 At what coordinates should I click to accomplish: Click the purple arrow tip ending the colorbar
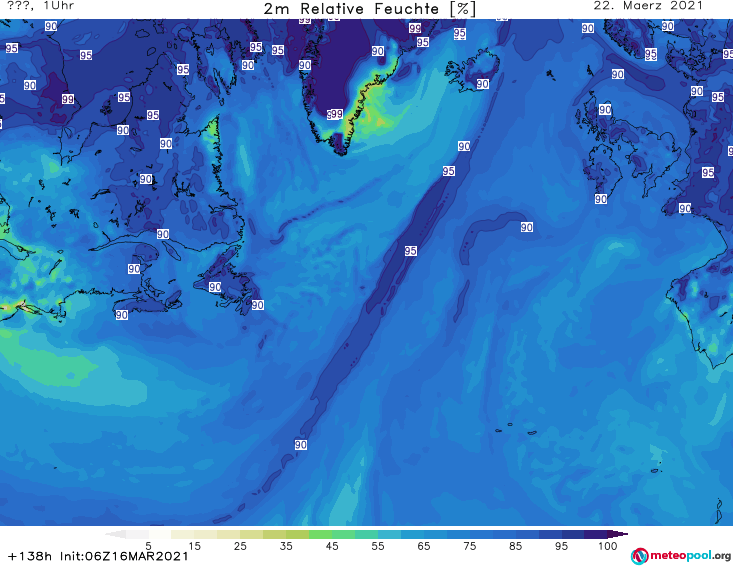618,534
